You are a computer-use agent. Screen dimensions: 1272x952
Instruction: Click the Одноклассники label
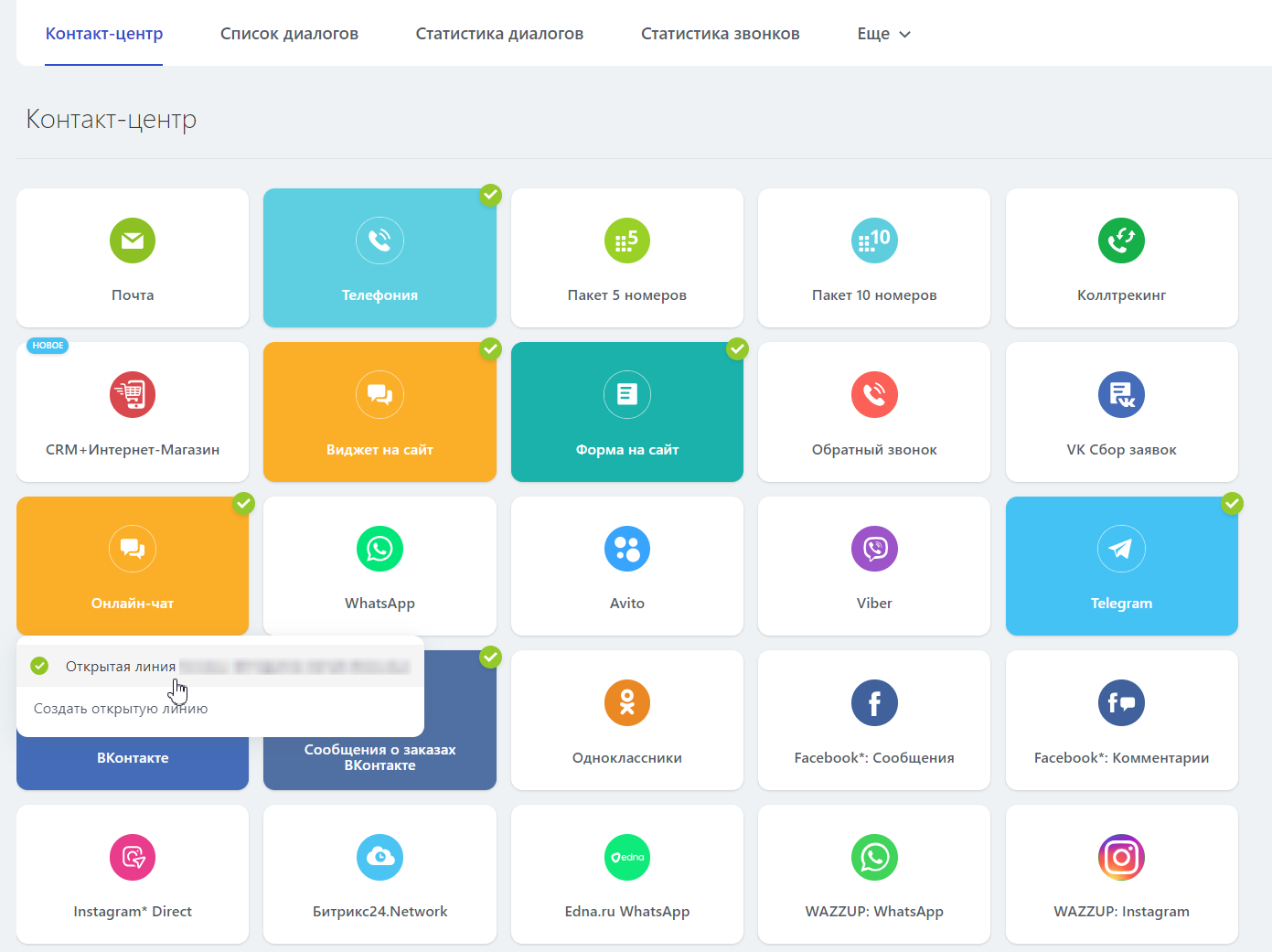pos(627,758)
